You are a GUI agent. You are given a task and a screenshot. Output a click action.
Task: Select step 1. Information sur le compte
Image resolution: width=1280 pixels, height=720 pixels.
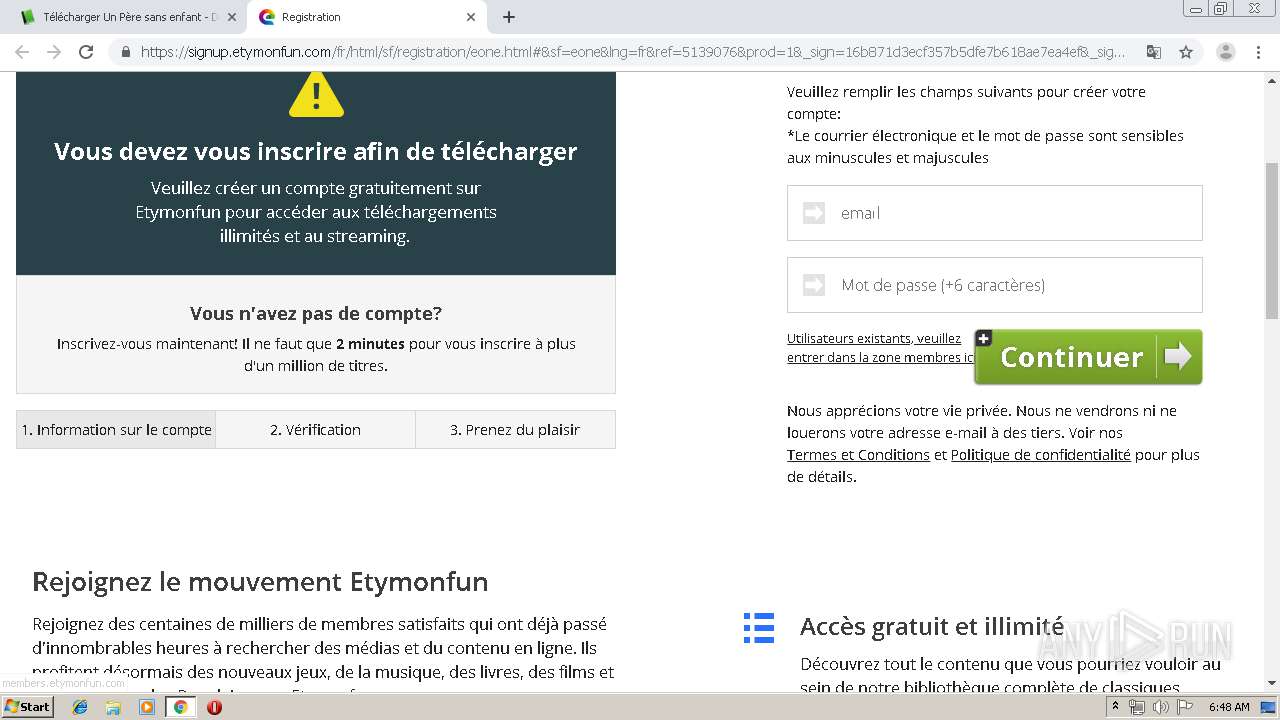[x=116, y=429]
